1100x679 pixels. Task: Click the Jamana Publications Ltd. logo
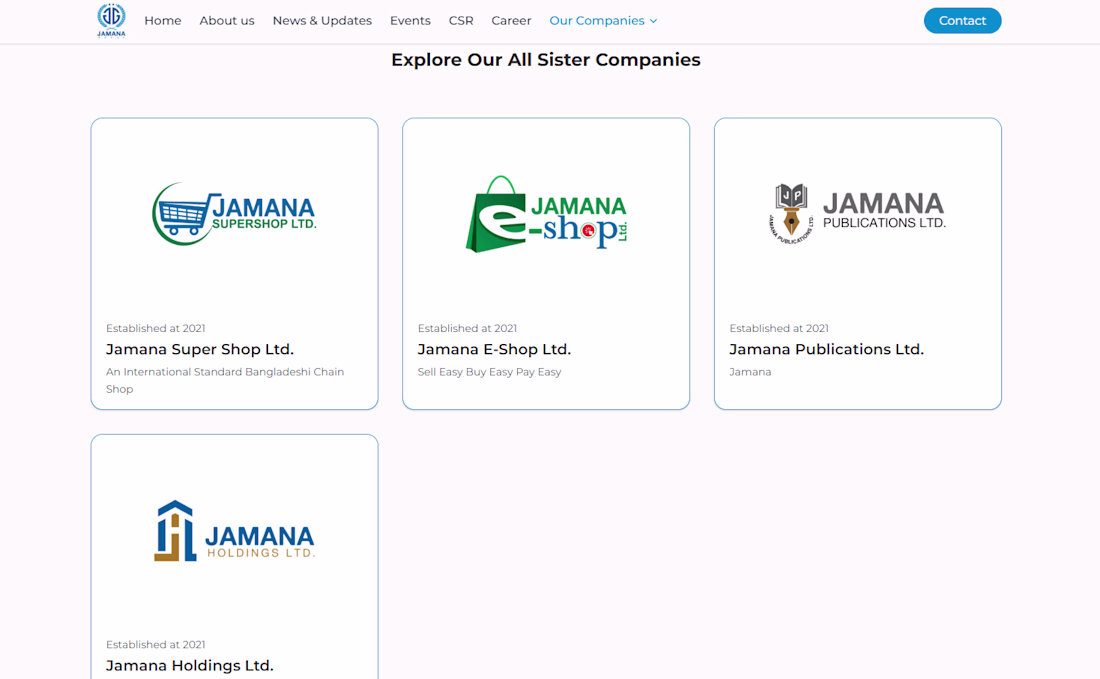857,214
